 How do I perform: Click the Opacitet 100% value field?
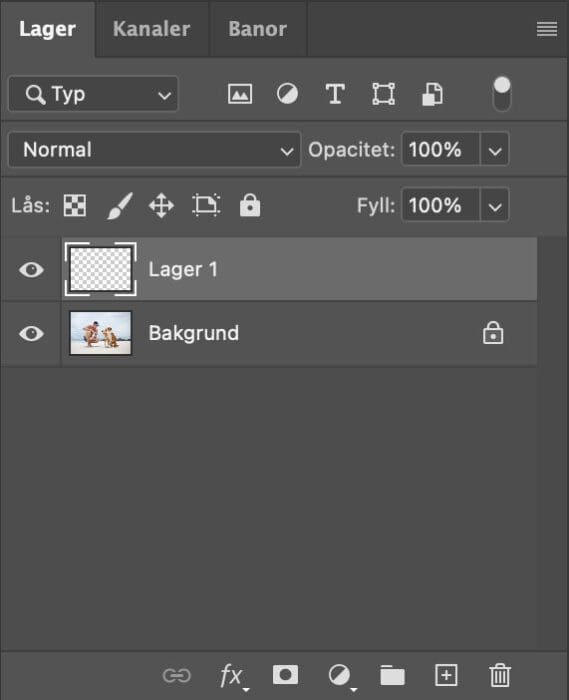point(440,150)
